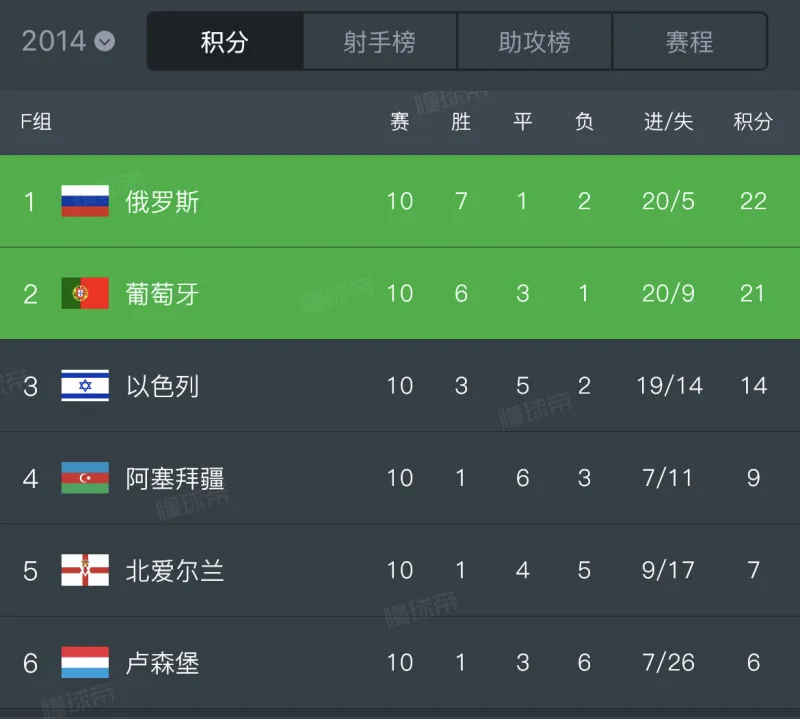Click the Northern Ireland flag icon

[85, 570]
